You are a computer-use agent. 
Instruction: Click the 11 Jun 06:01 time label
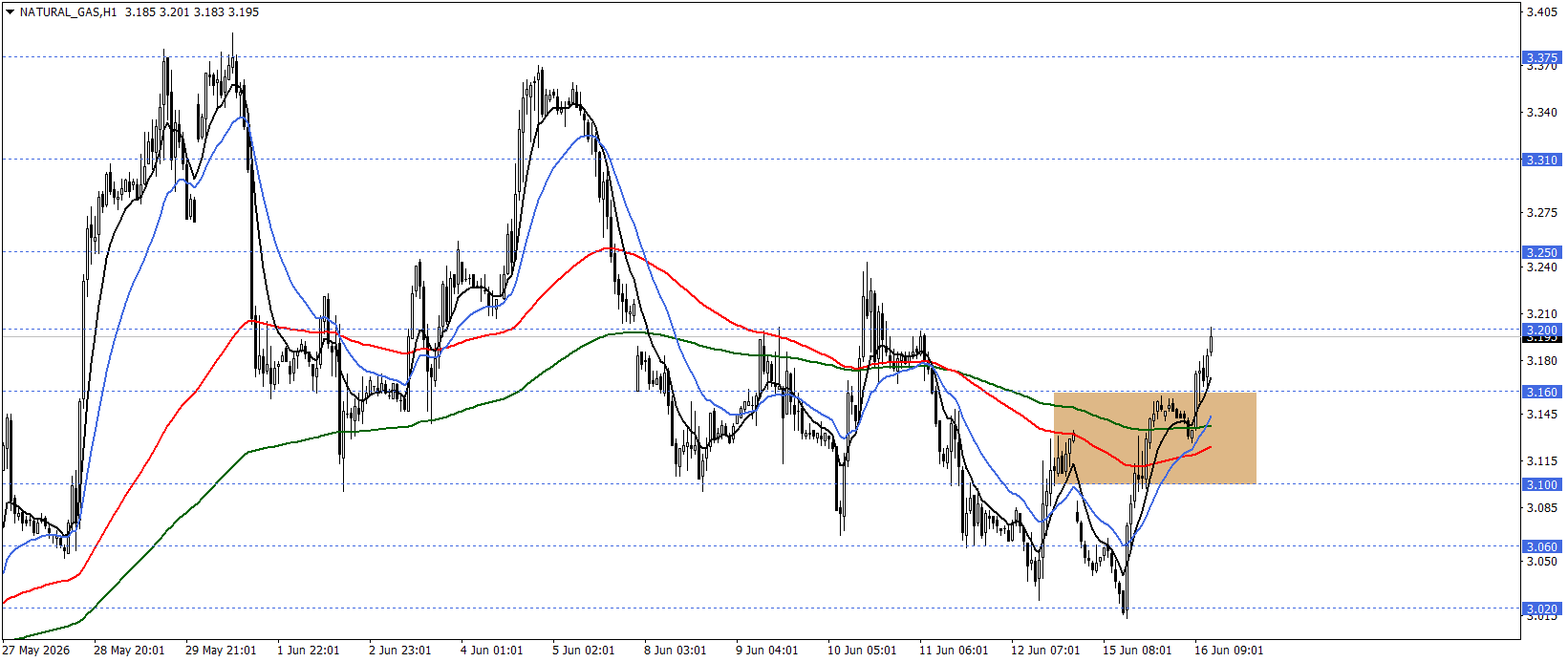pos(954,651)
